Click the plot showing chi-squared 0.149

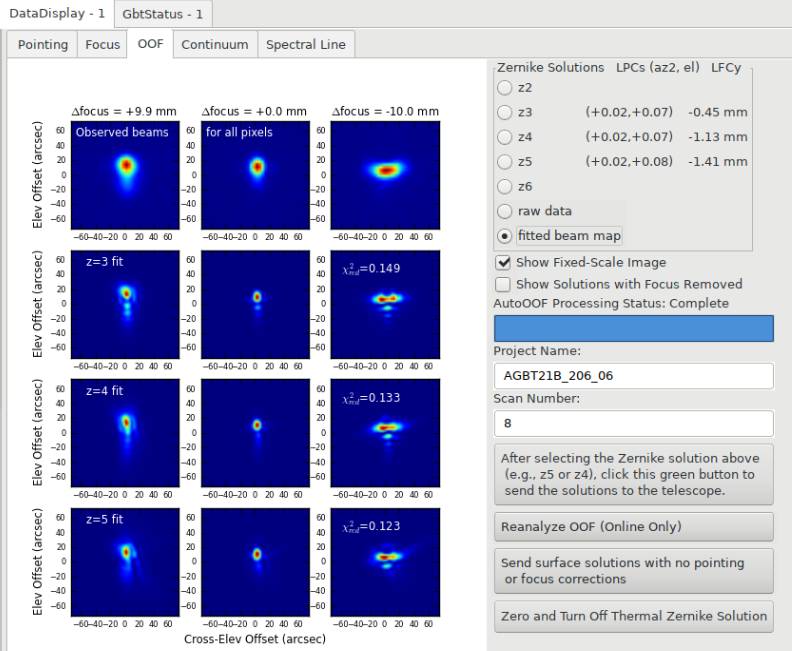point(385,304)
